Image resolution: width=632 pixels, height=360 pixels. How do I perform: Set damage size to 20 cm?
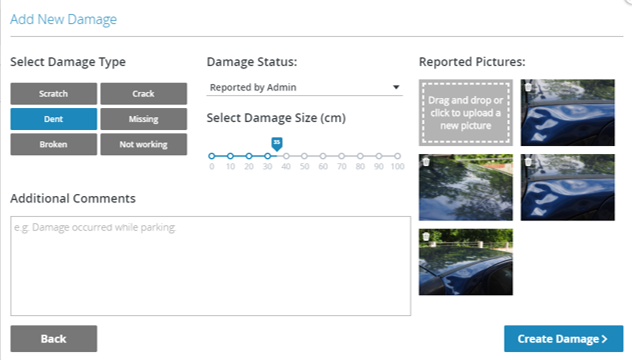[x=249, y=156]
